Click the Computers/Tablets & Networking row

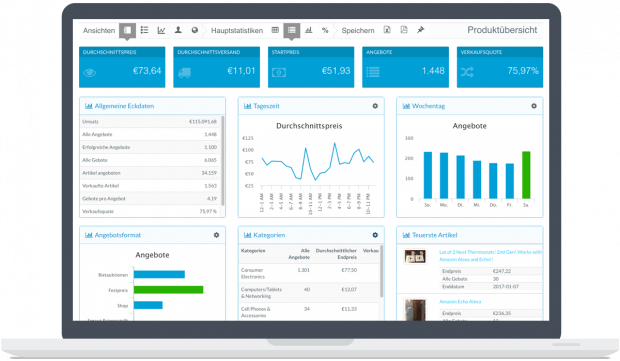[309, 293]
